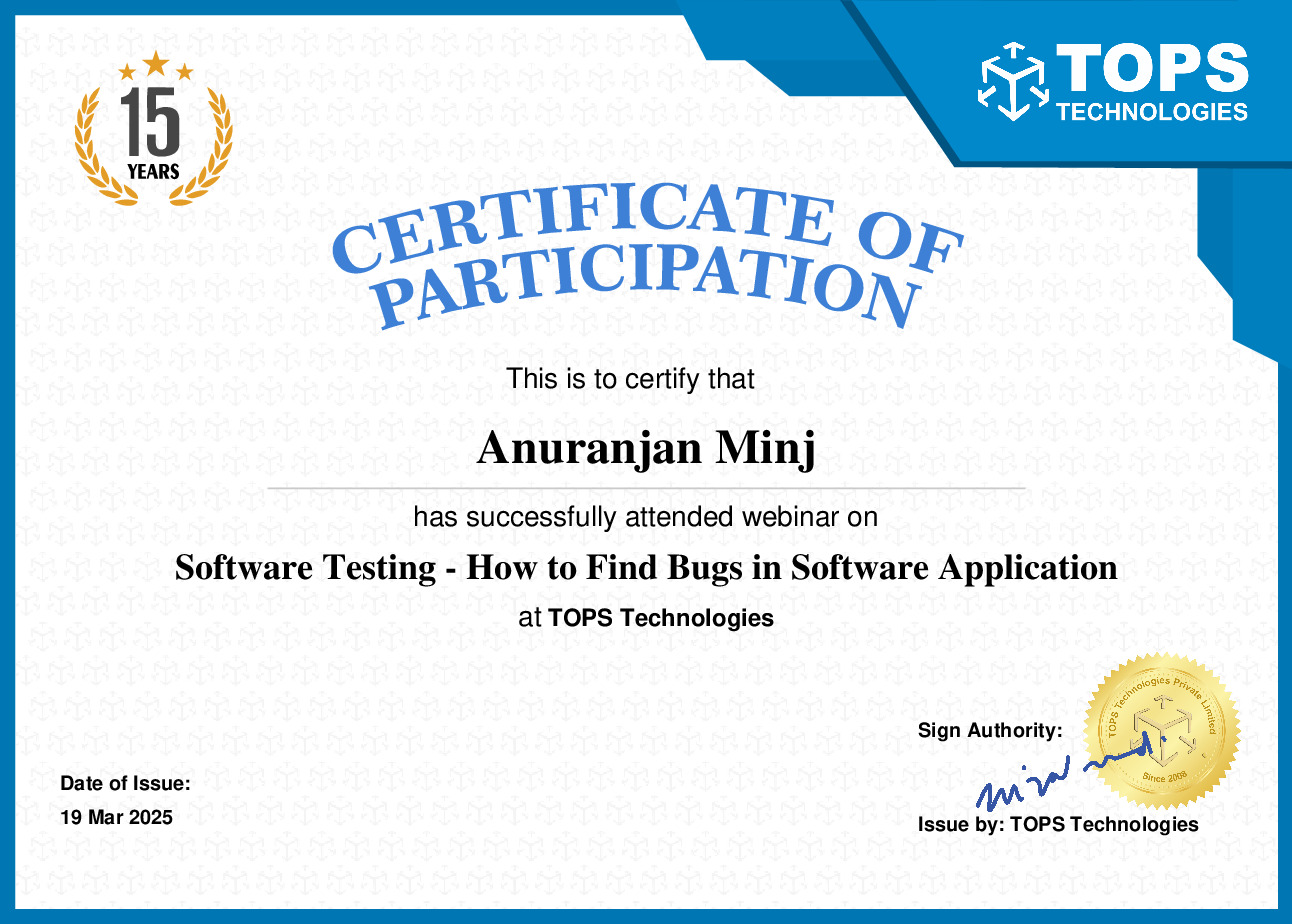Screen dimensions: 1292x924
Task: Click the text 'This is to certify that'
Action: point(630,379)
